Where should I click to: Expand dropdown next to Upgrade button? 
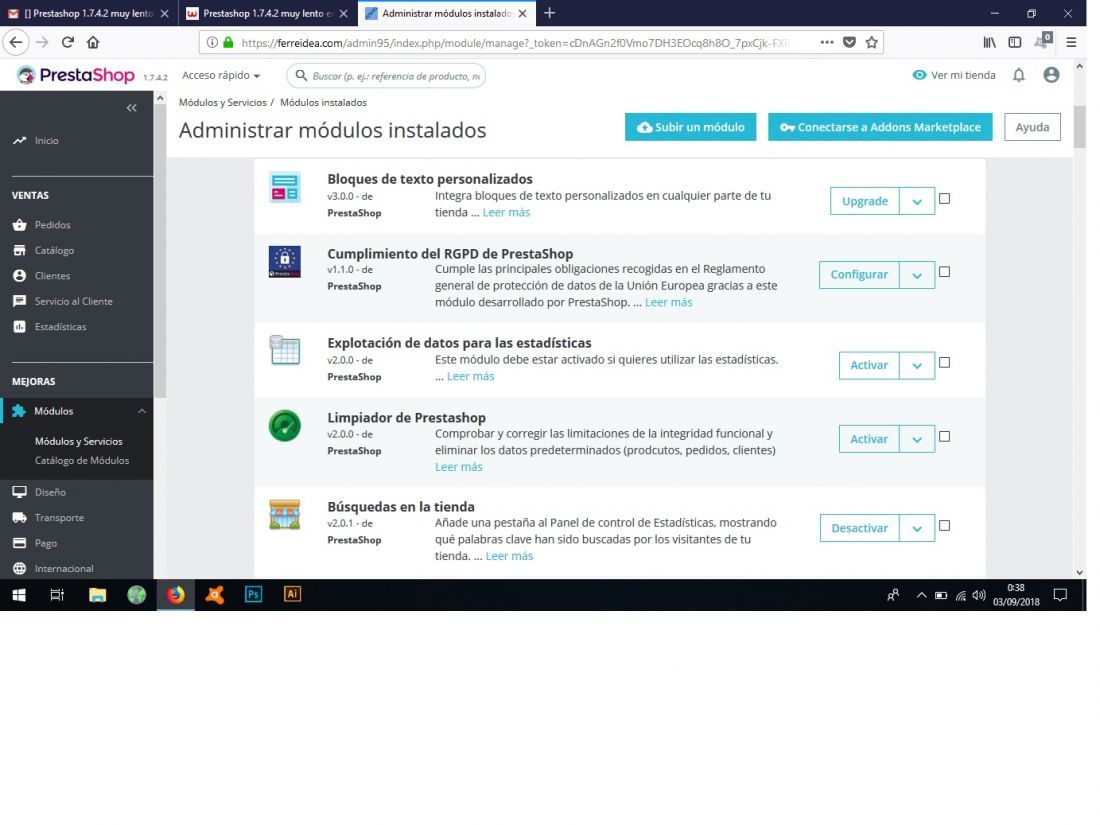point(917,201)
